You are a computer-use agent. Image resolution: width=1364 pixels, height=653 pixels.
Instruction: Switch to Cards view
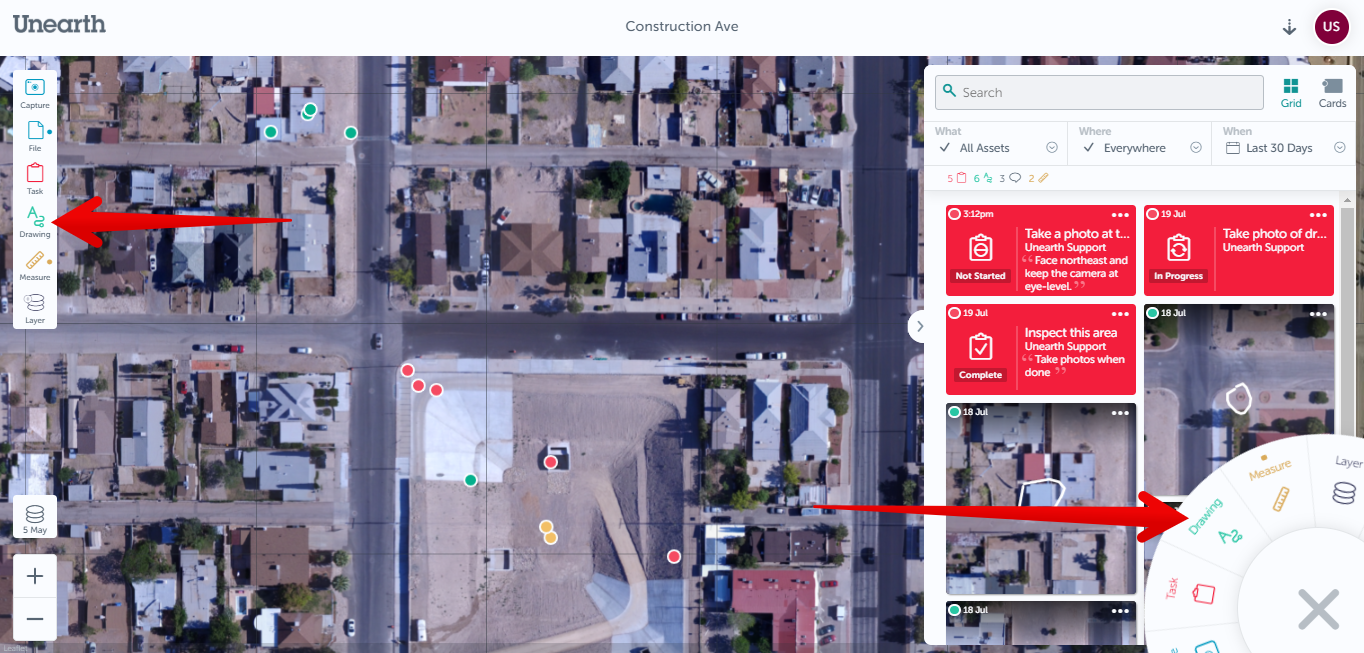[x=1332, y=93]
